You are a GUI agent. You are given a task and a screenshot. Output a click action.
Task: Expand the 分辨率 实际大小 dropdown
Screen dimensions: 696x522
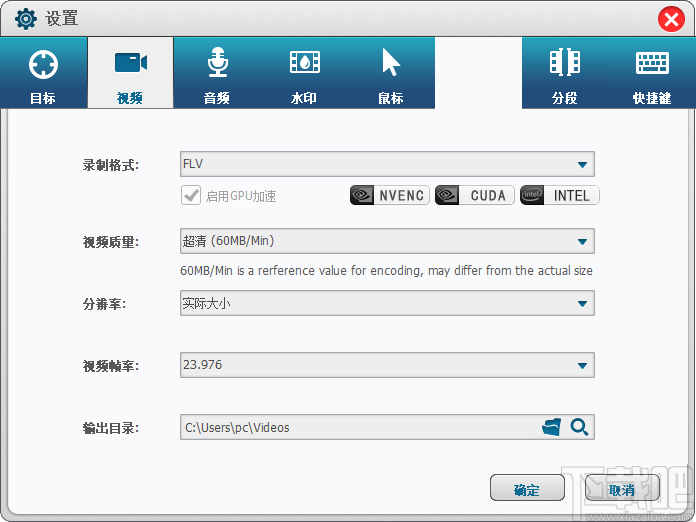[387, 303]
